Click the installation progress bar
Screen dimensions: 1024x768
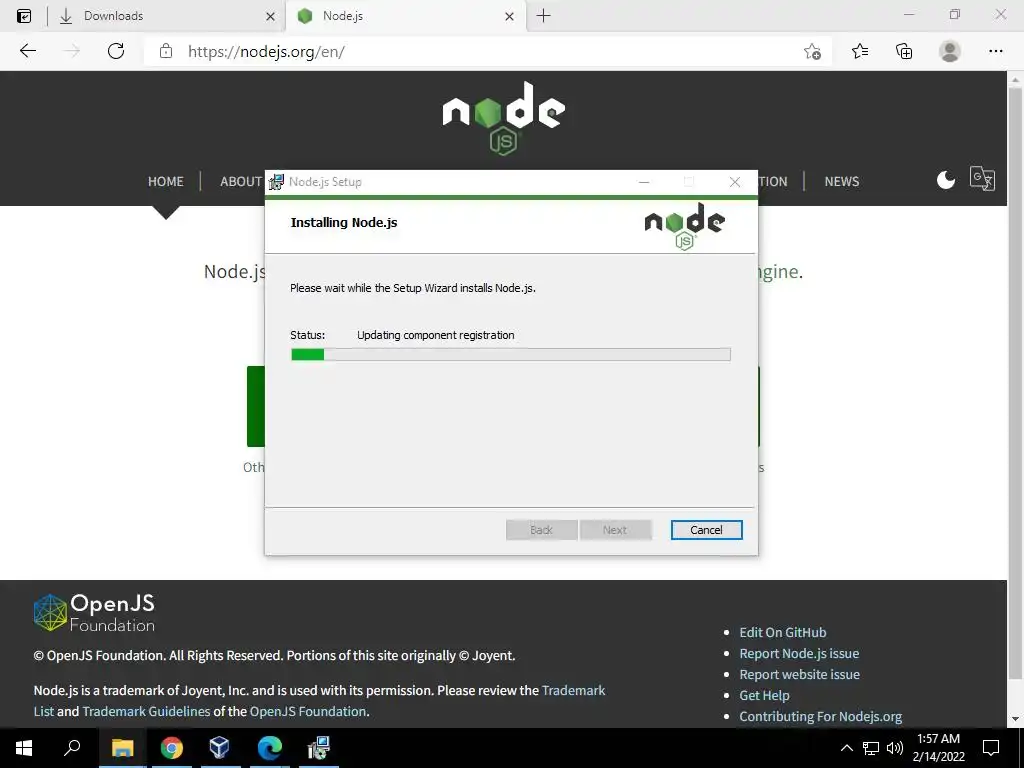(x=511, y=354)
